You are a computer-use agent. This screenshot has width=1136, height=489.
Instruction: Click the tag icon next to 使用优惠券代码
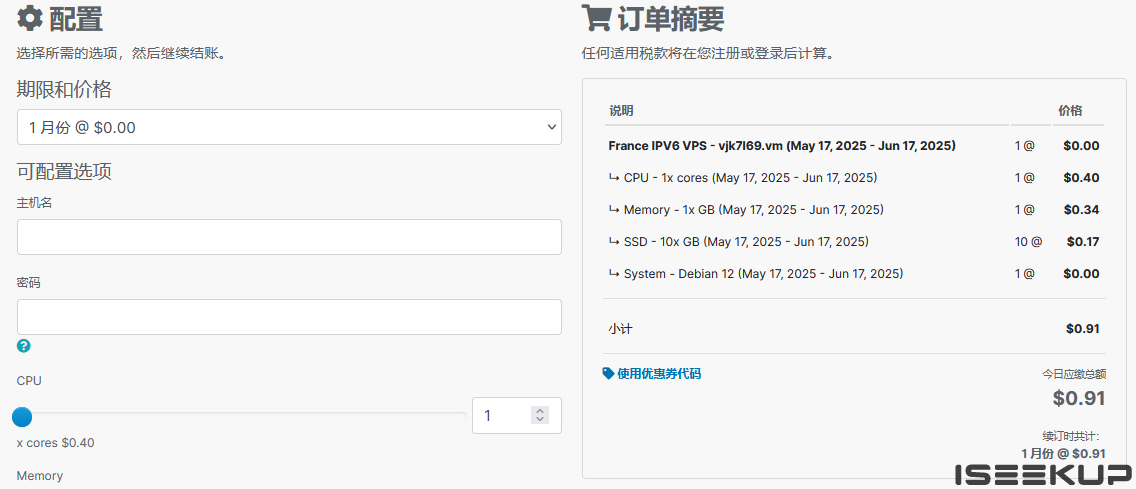[x=609, y=373]
